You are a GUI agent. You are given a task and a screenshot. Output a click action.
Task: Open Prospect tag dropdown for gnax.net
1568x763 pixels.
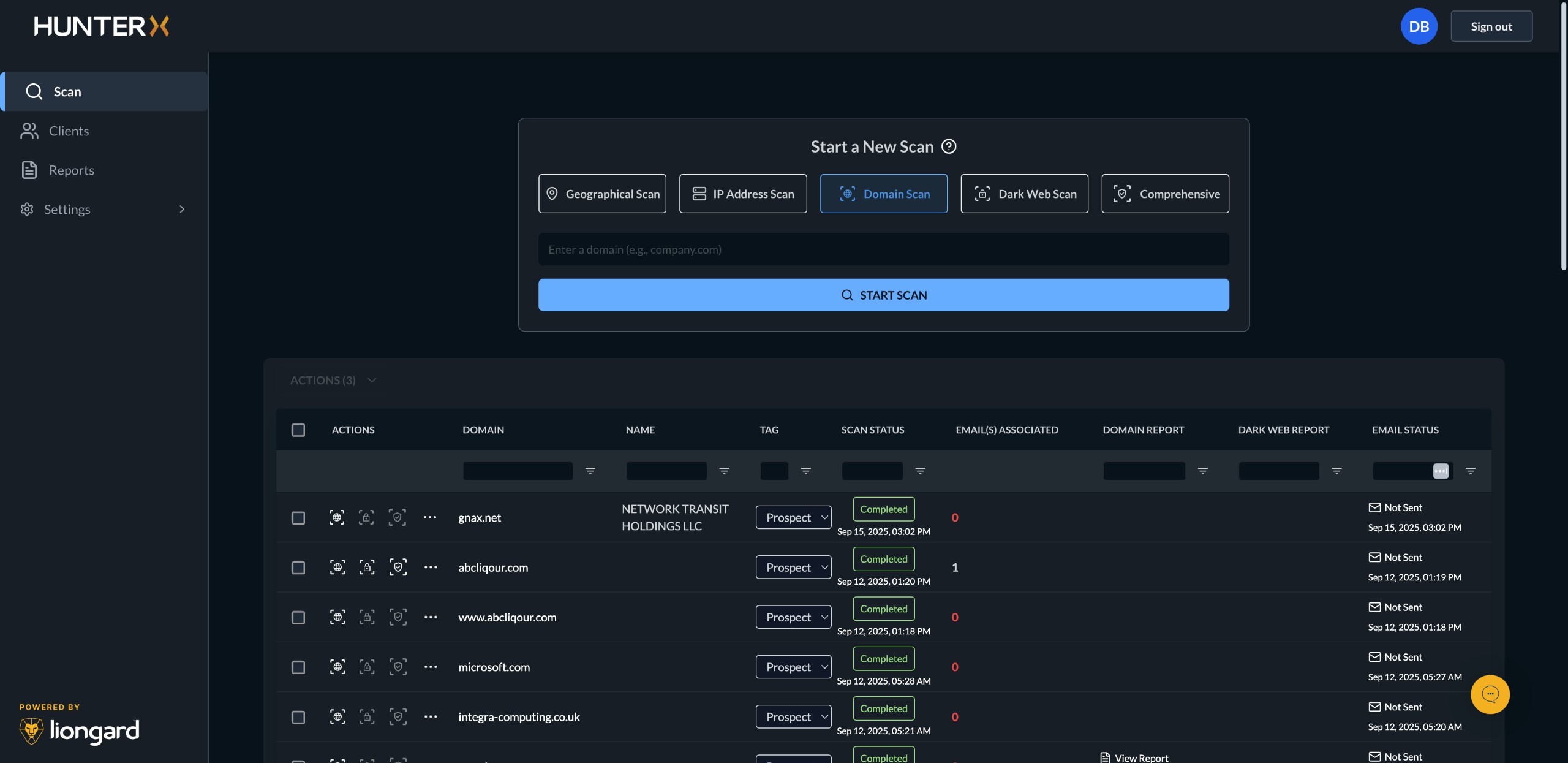click(793, 518)
